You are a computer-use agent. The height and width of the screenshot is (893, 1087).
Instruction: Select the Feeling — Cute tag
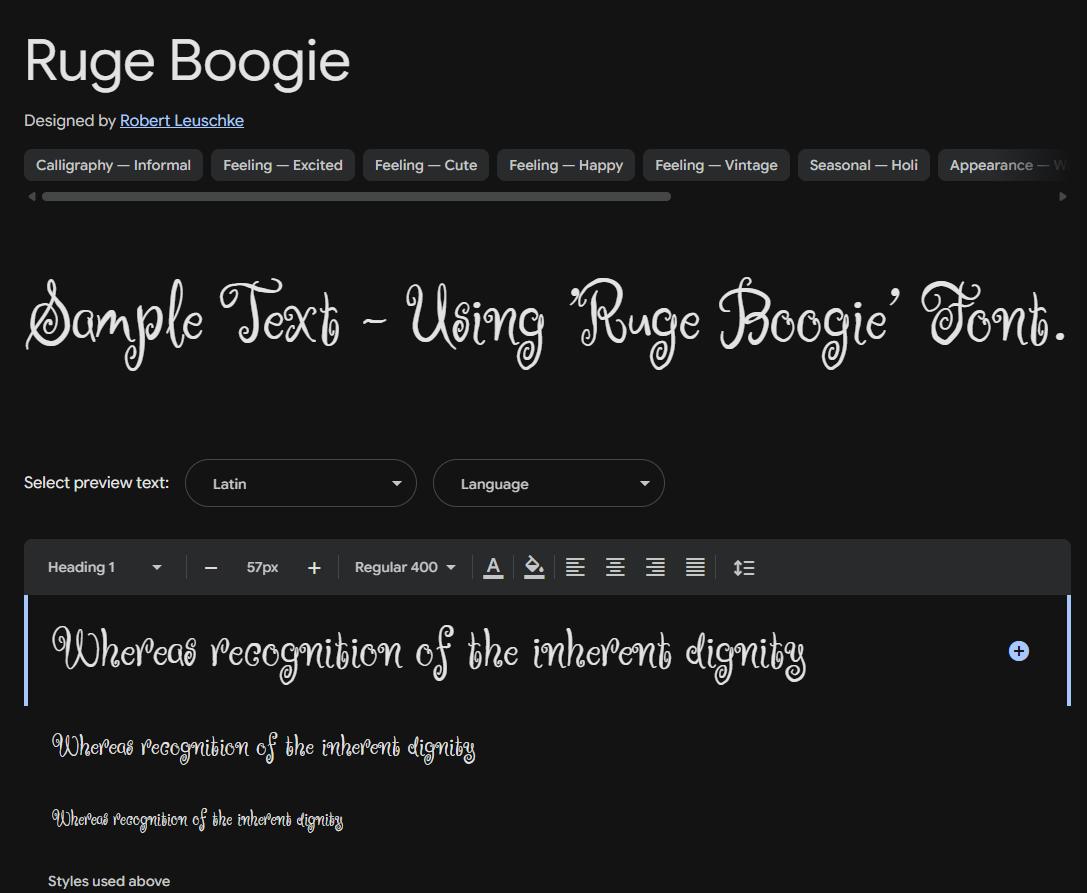pos(426,165)
